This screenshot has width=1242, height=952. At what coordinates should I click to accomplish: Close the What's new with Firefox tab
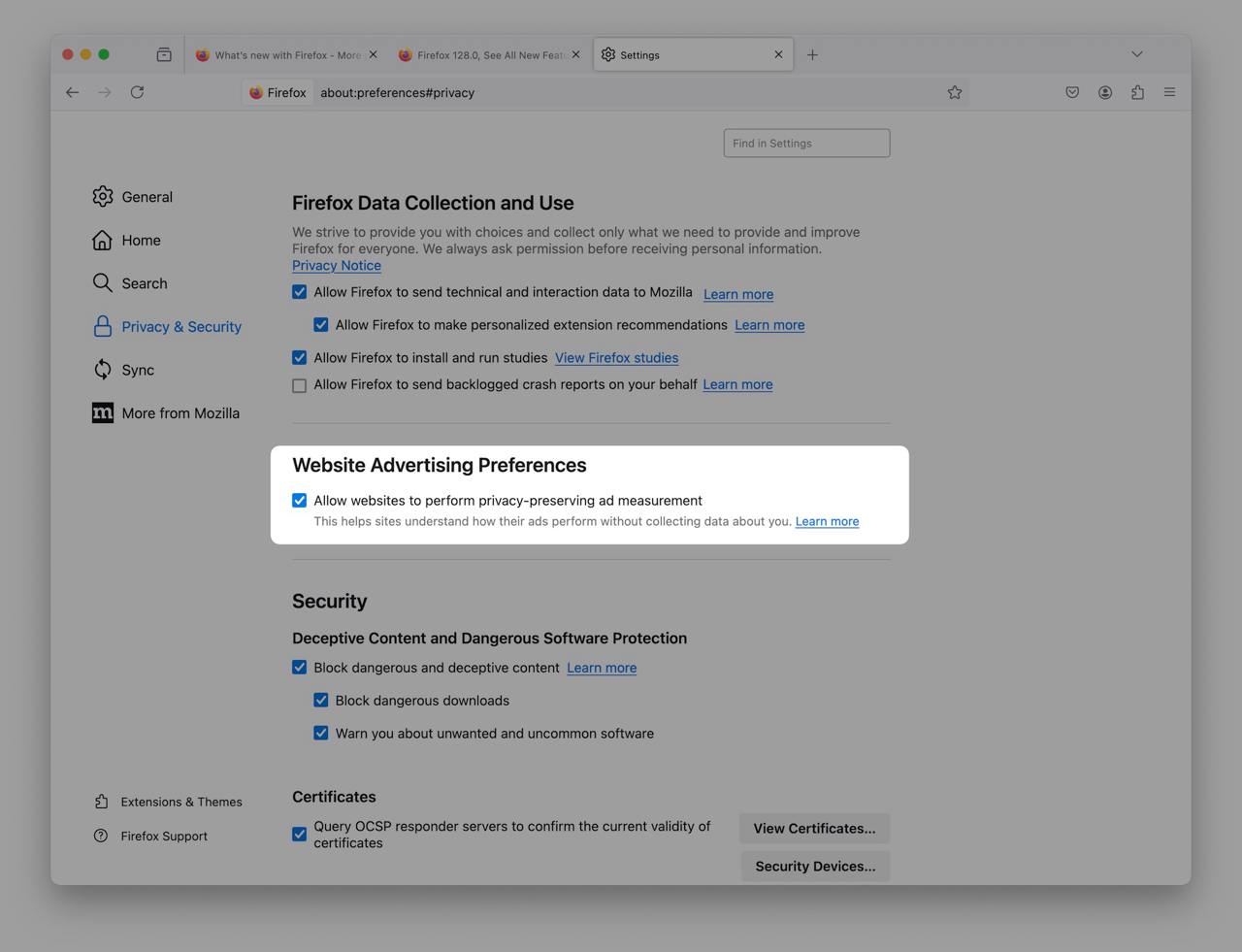pos(373,54)
